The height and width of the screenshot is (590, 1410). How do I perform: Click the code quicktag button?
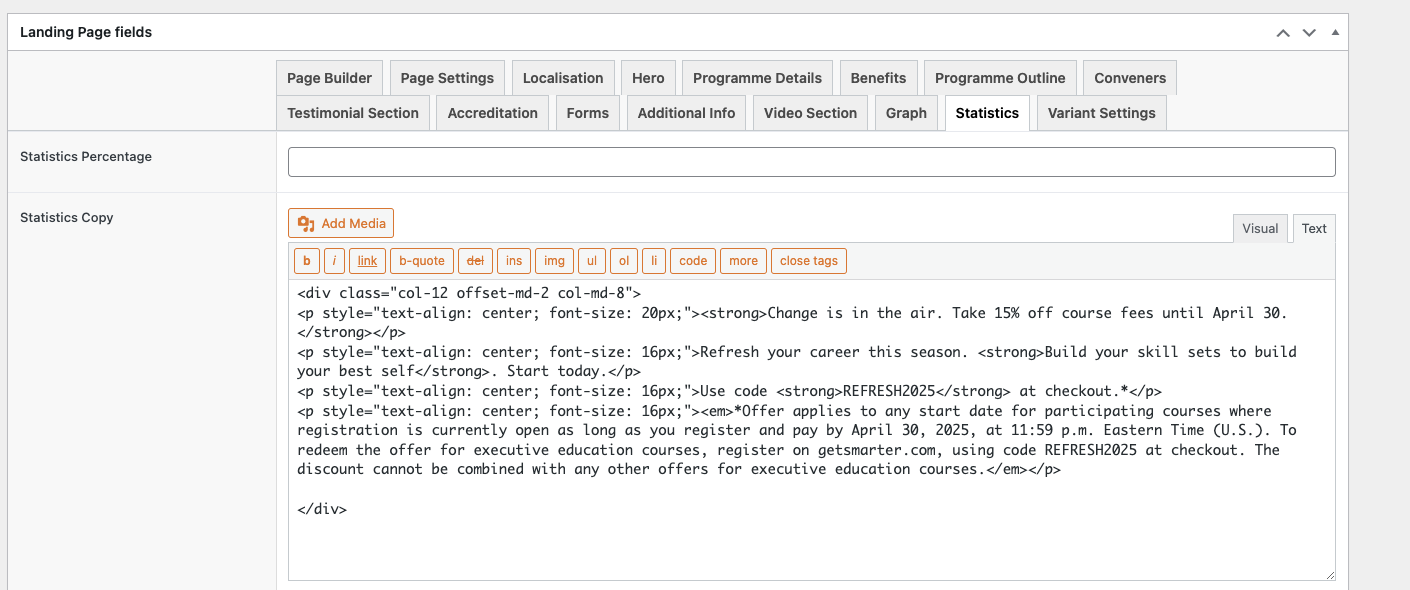[692, 261]
